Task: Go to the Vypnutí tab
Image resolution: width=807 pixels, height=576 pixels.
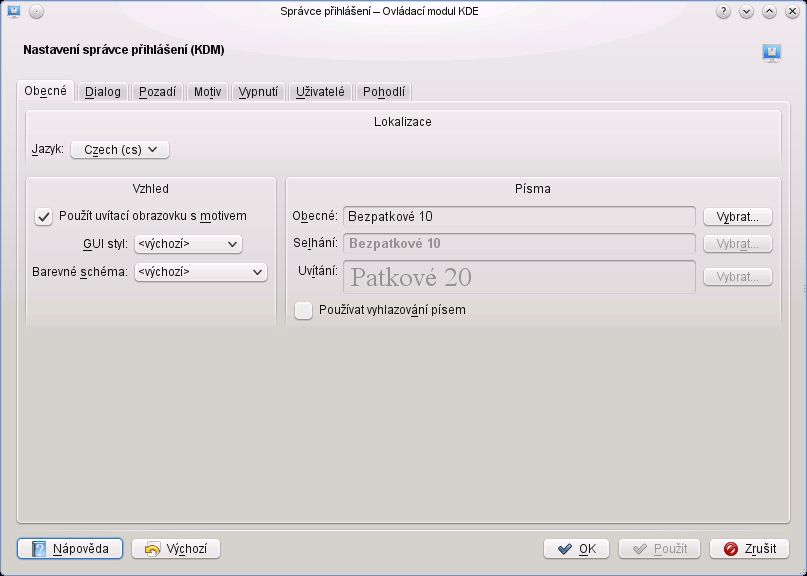Action: click(x=258, y=92)
